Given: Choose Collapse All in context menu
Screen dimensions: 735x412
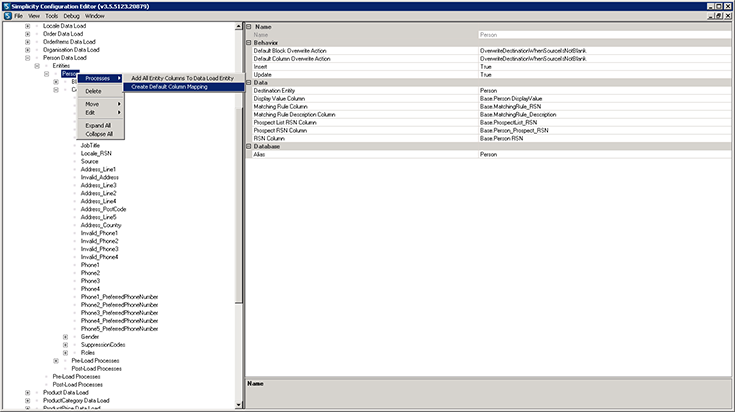Looking at the screenshot, I should (100, 134).
